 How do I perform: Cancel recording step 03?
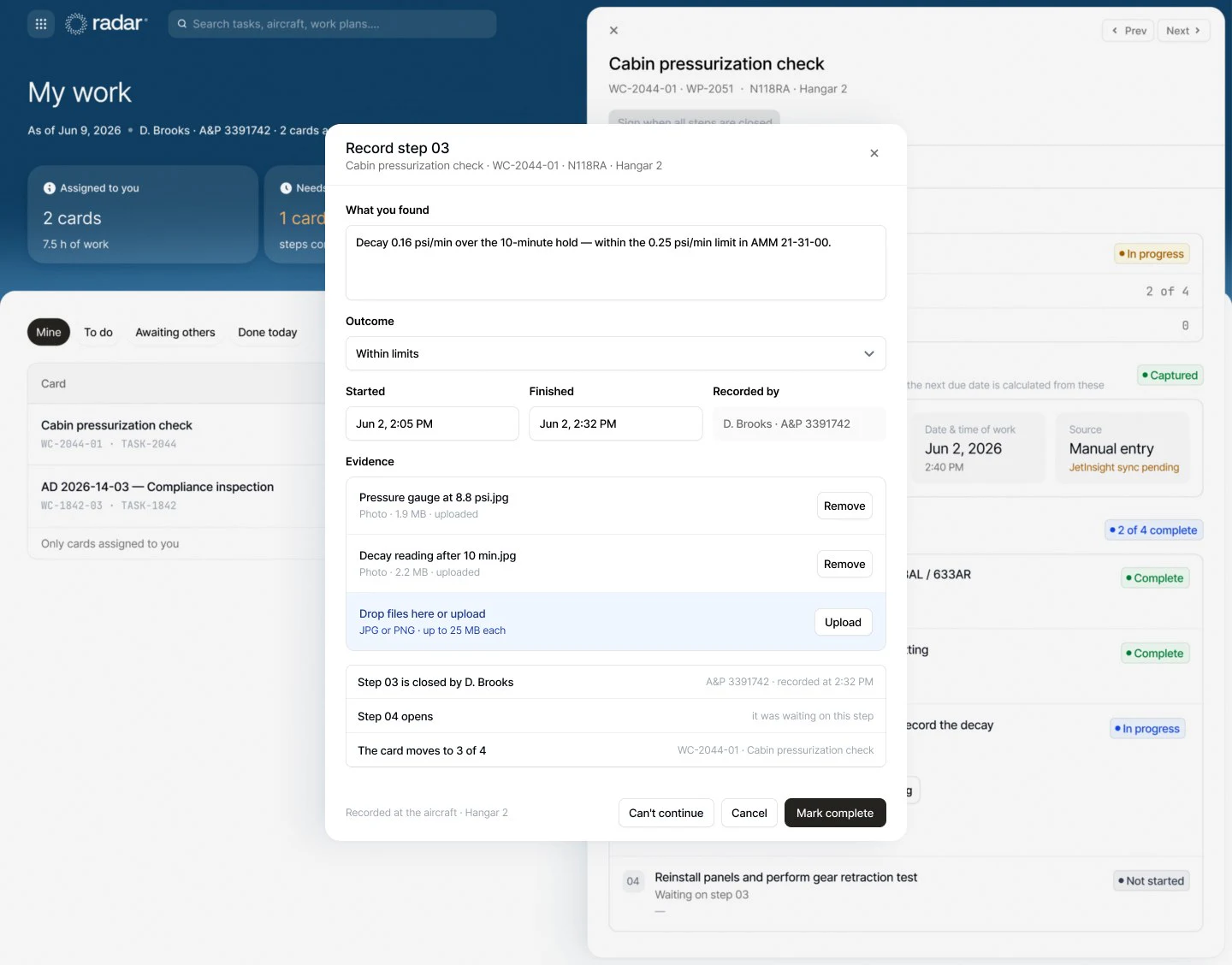click(749, 813)
